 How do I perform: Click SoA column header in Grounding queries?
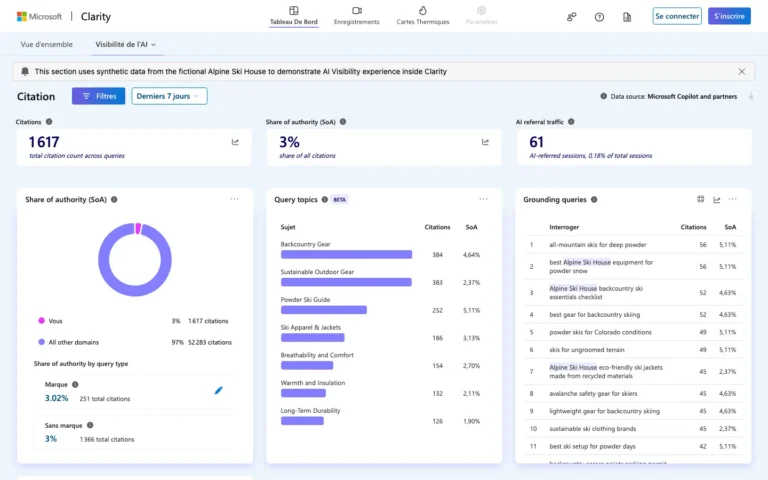tap(730, 227)
